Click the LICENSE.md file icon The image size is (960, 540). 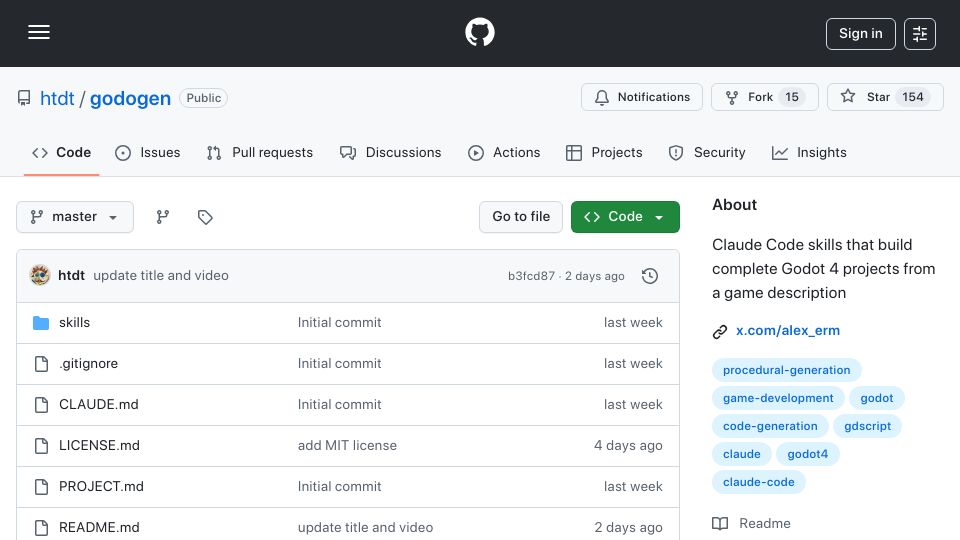click(41, 446)
